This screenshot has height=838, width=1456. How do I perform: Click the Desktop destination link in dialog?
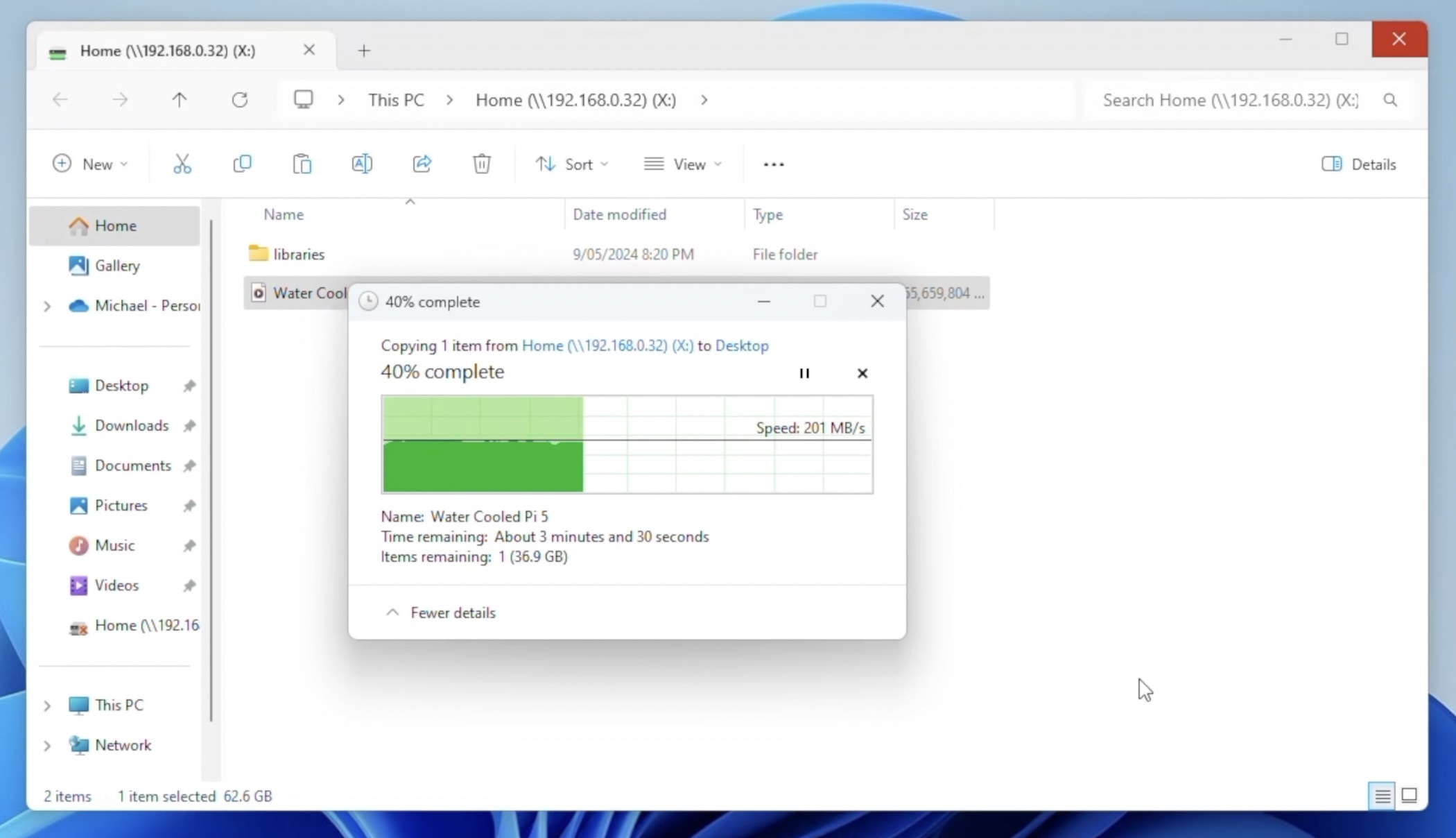[x=741, y=345]
